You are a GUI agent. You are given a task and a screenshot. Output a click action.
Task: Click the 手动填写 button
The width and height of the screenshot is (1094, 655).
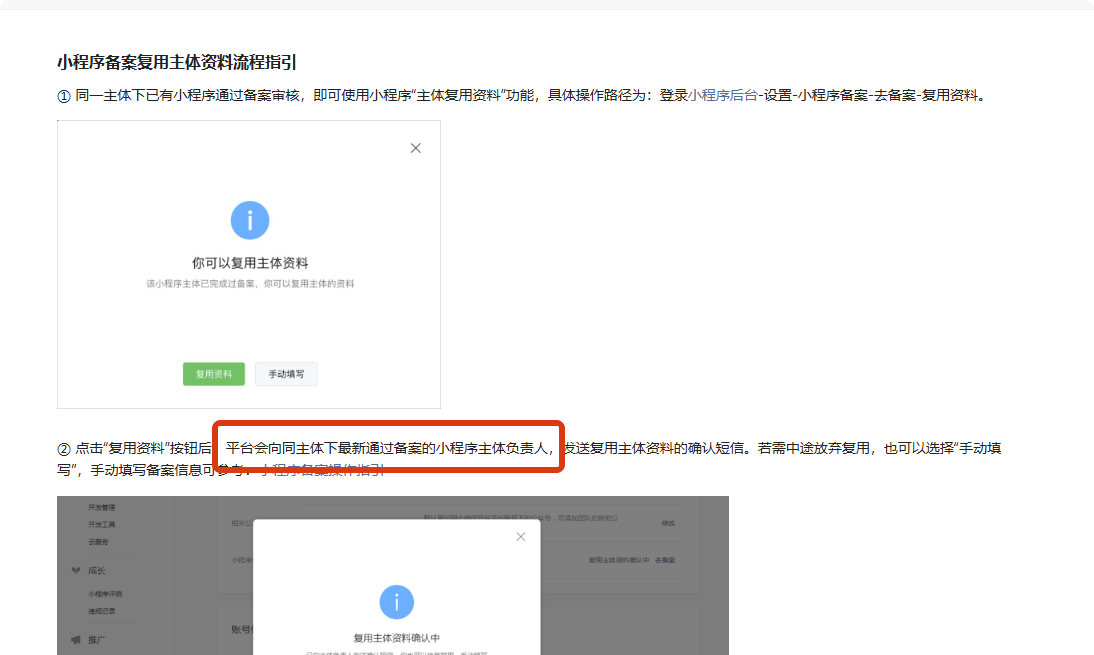[286, 374]
